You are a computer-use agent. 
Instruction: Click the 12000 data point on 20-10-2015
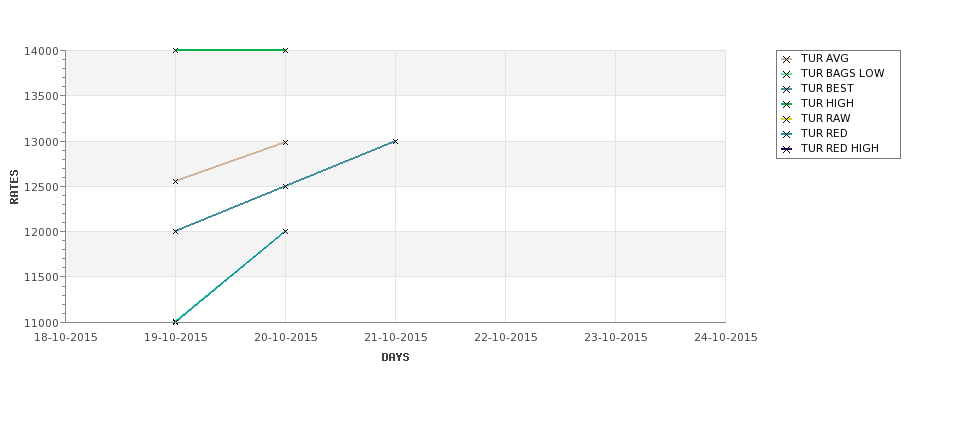pos(285,231)
